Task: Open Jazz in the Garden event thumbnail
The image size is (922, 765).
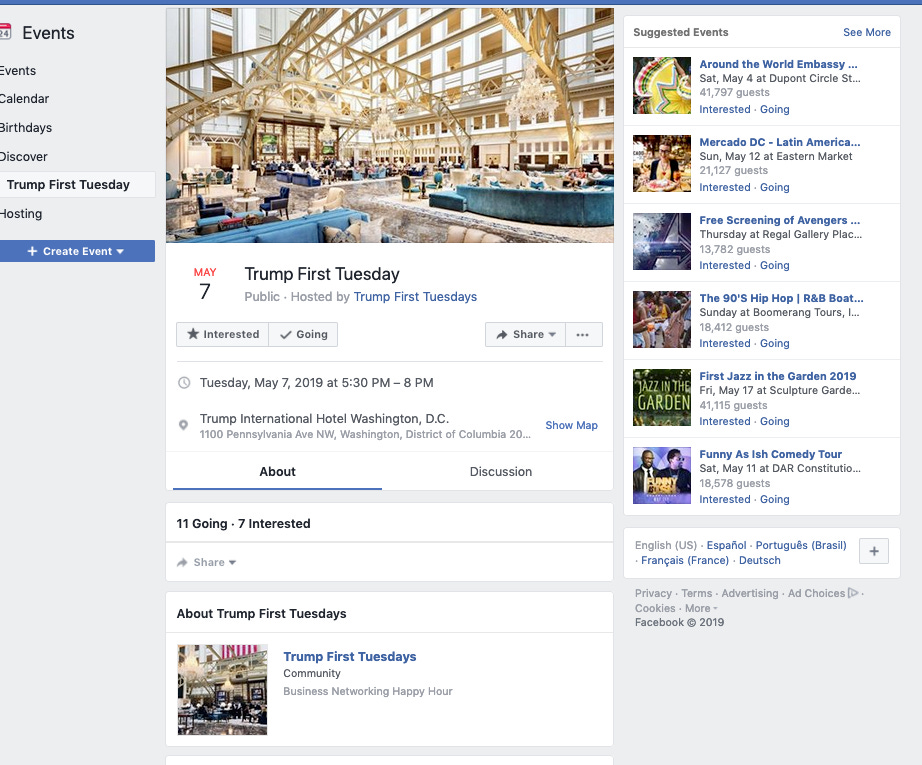Action: coord(662,397)
